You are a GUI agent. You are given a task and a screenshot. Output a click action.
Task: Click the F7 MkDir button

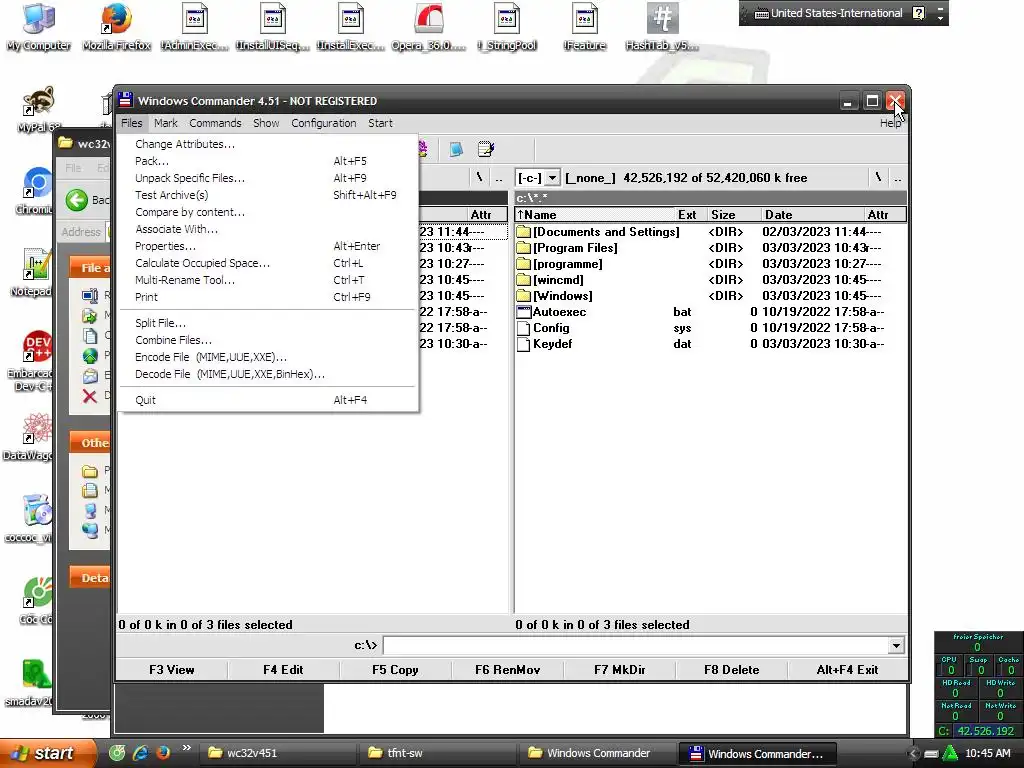coord(620,669)
